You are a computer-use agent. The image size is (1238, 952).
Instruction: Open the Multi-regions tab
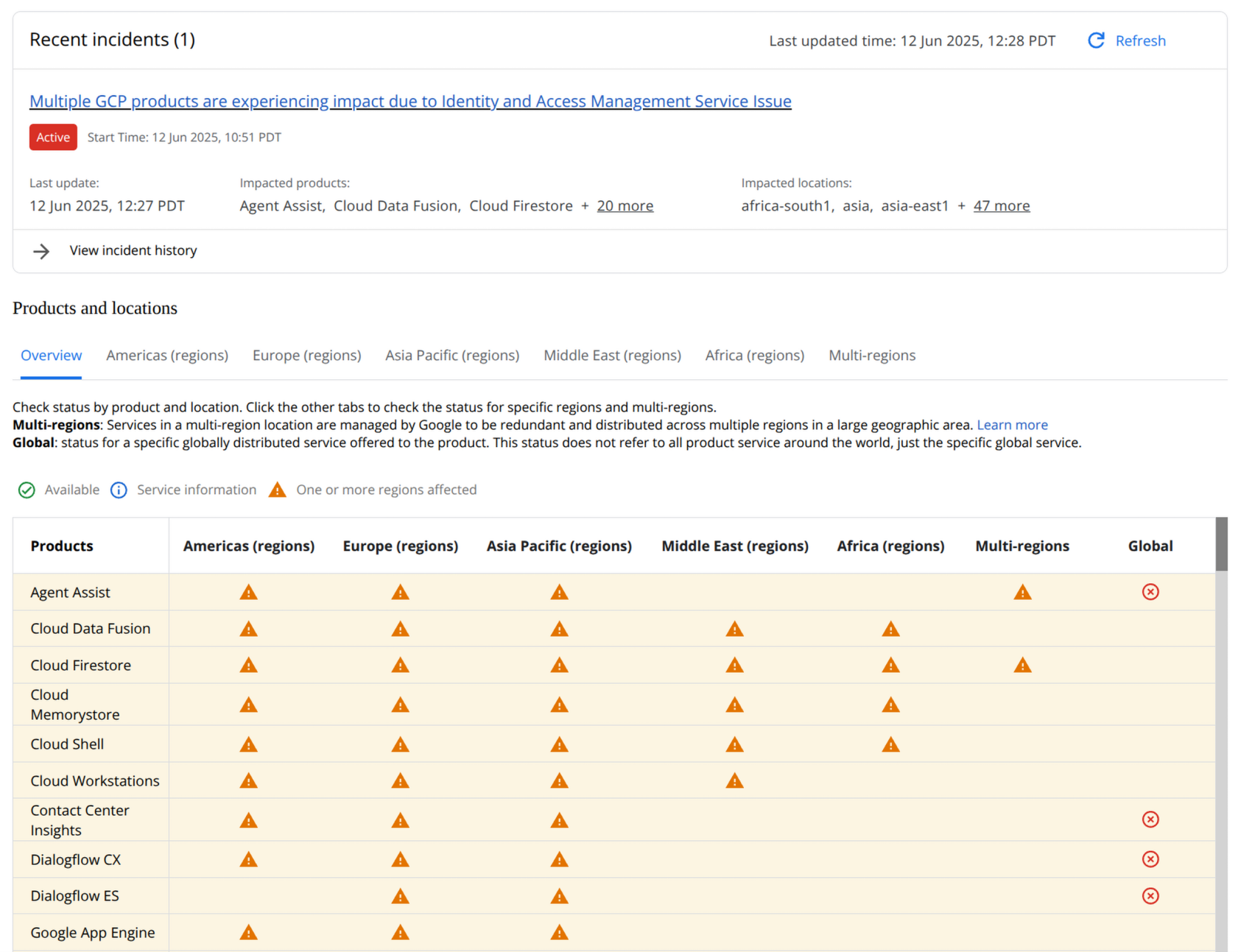(x=872, y=356)
